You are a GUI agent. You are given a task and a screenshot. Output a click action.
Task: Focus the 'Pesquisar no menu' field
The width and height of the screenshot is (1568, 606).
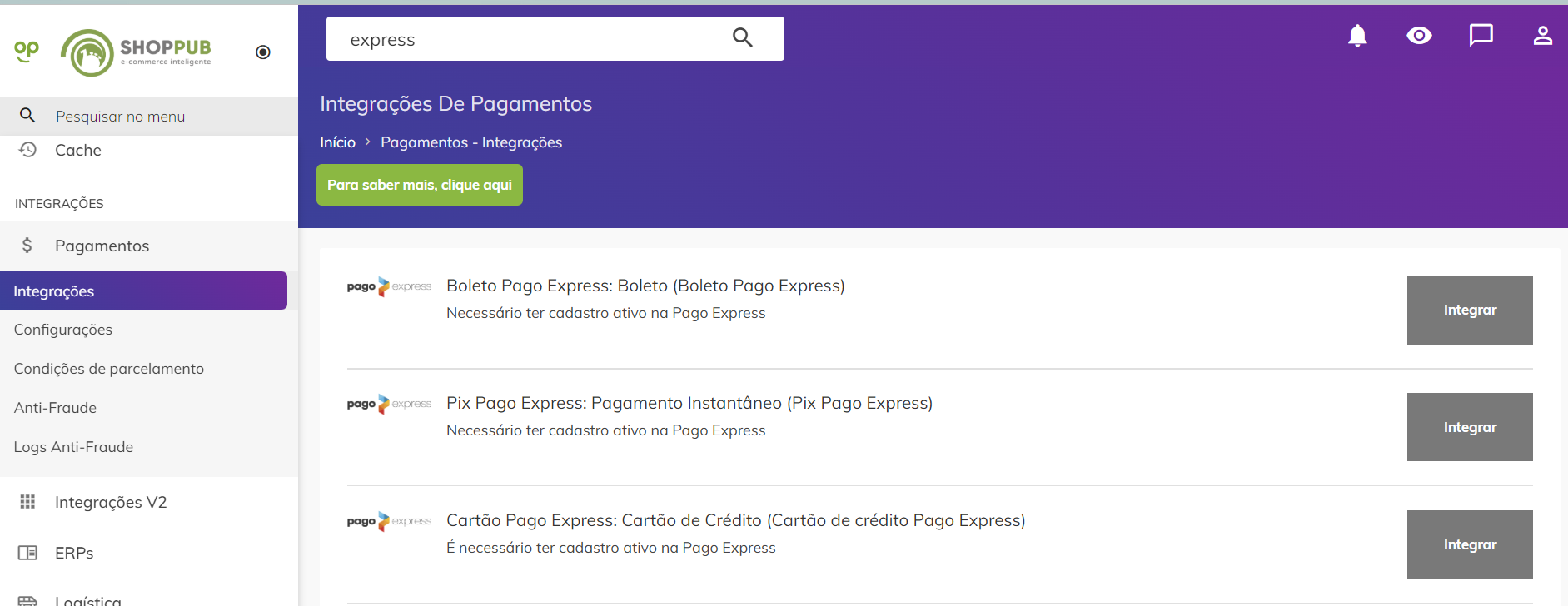click(149, 116)
